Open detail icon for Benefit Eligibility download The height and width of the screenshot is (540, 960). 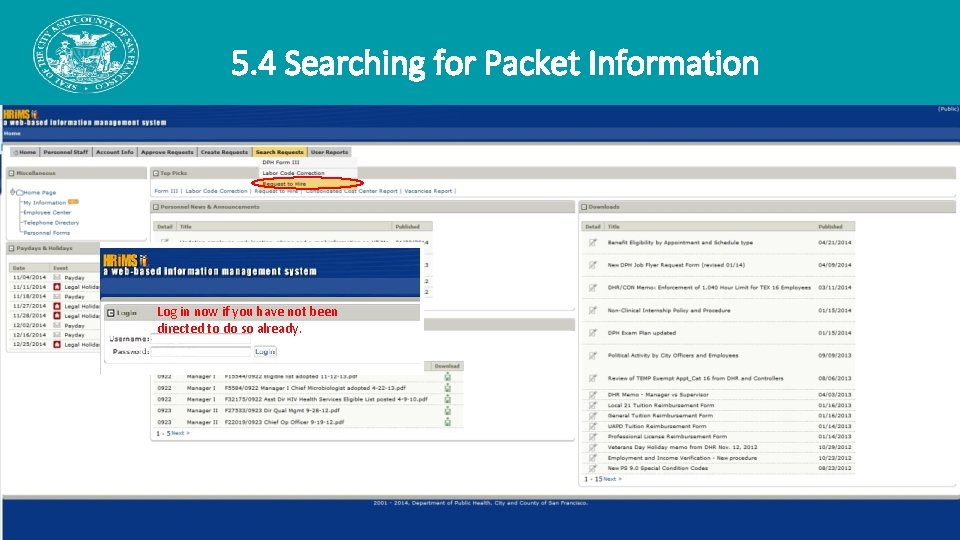click(593, 242)
